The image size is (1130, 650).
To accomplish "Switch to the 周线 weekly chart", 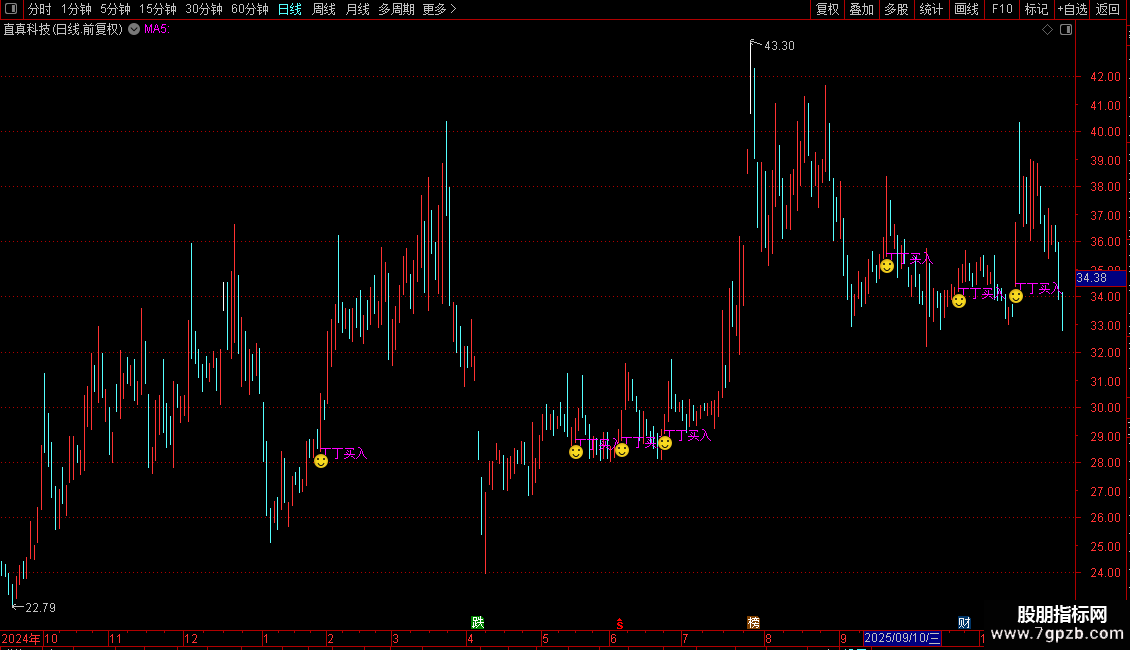I will point(324,9).
